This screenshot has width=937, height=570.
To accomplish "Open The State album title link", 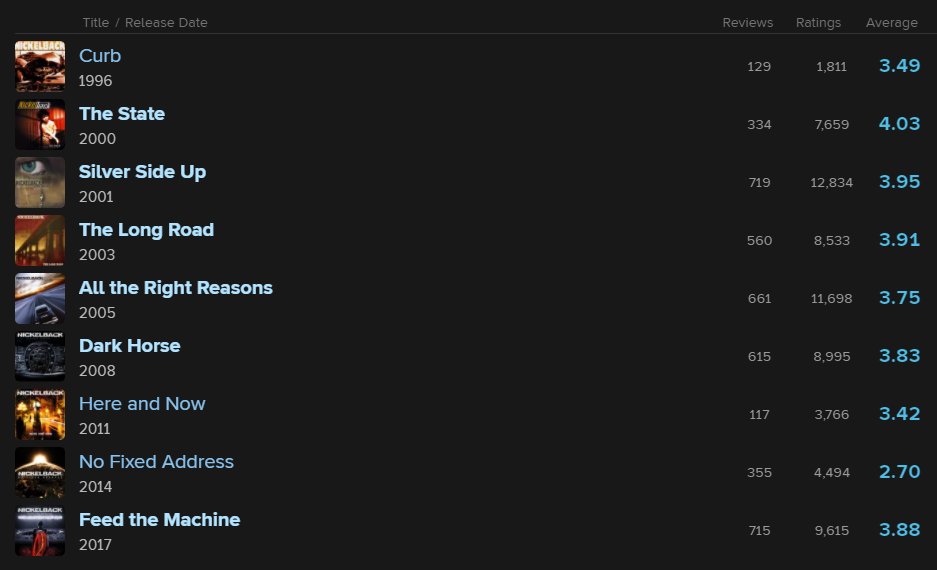I will point(122,114).
